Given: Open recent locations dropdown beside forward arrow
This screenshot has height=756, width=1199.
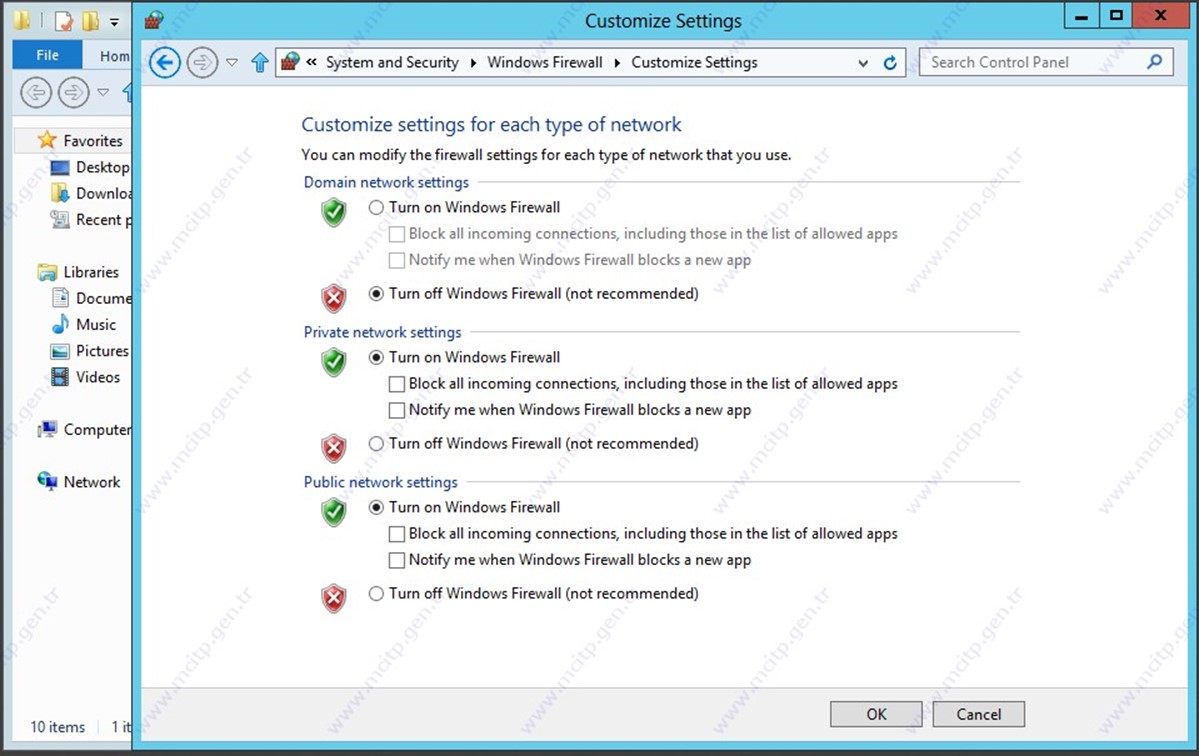Looking at the screenshot, I should pos(232,63).
